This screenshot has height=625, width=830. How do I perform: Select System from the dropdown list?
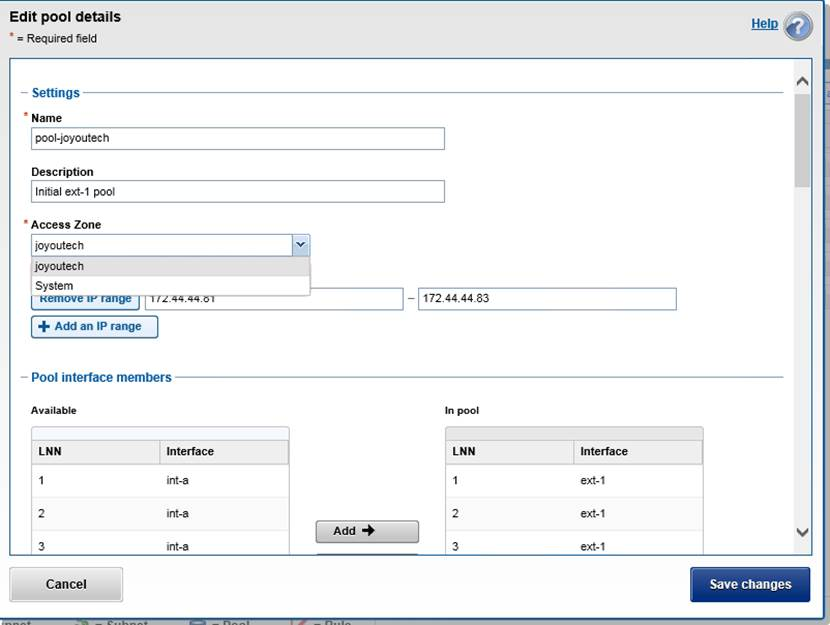[170, 286]
